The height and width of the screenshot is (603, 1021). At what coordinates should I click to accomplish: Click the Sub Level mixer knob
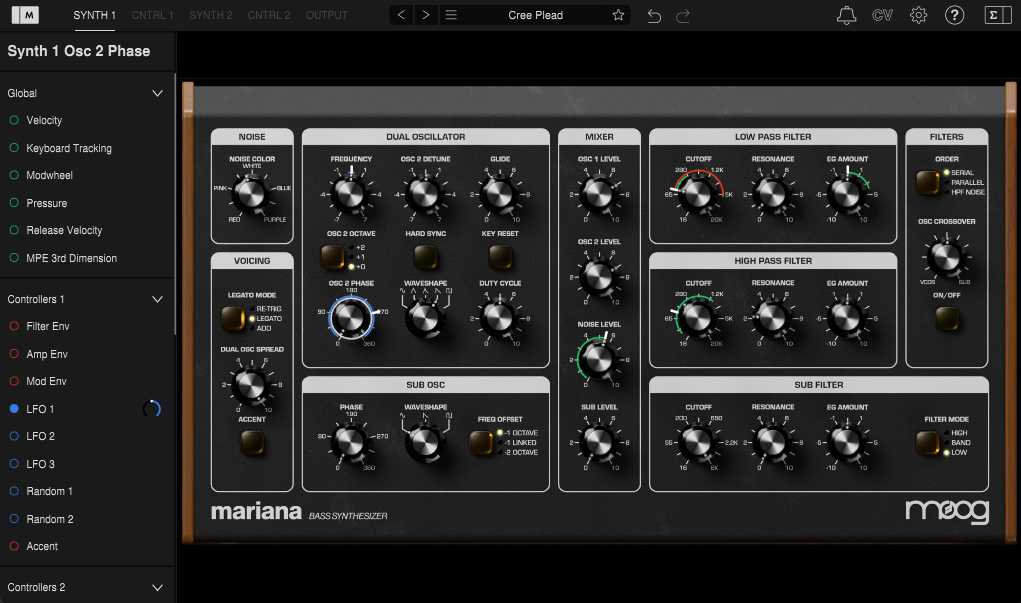coord(599,442)
